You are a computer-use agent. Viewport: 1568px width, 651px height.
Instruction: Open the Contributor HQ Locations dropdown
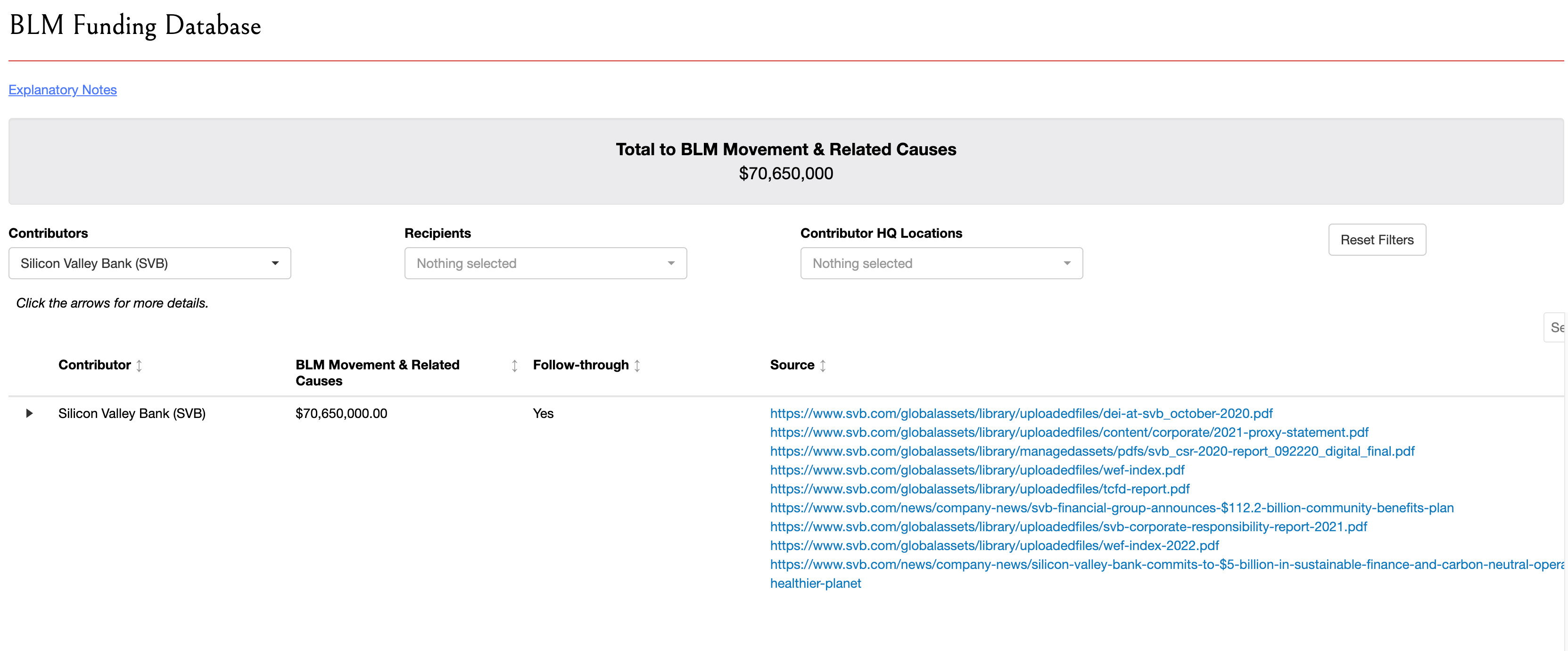click(941, 263)
